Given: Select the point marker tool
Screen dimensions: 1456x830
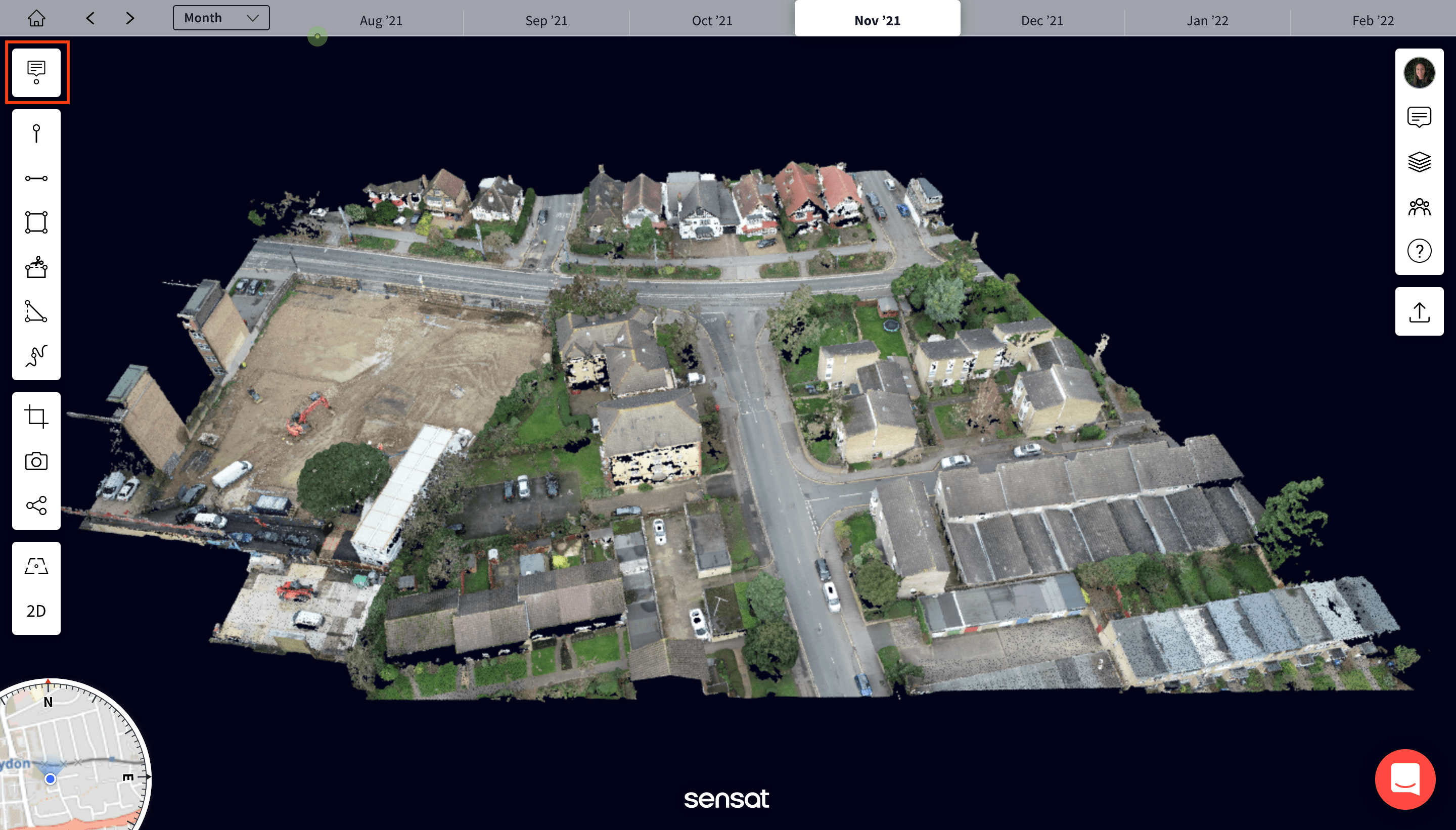Looking at the screenshot, I should 36,133.
